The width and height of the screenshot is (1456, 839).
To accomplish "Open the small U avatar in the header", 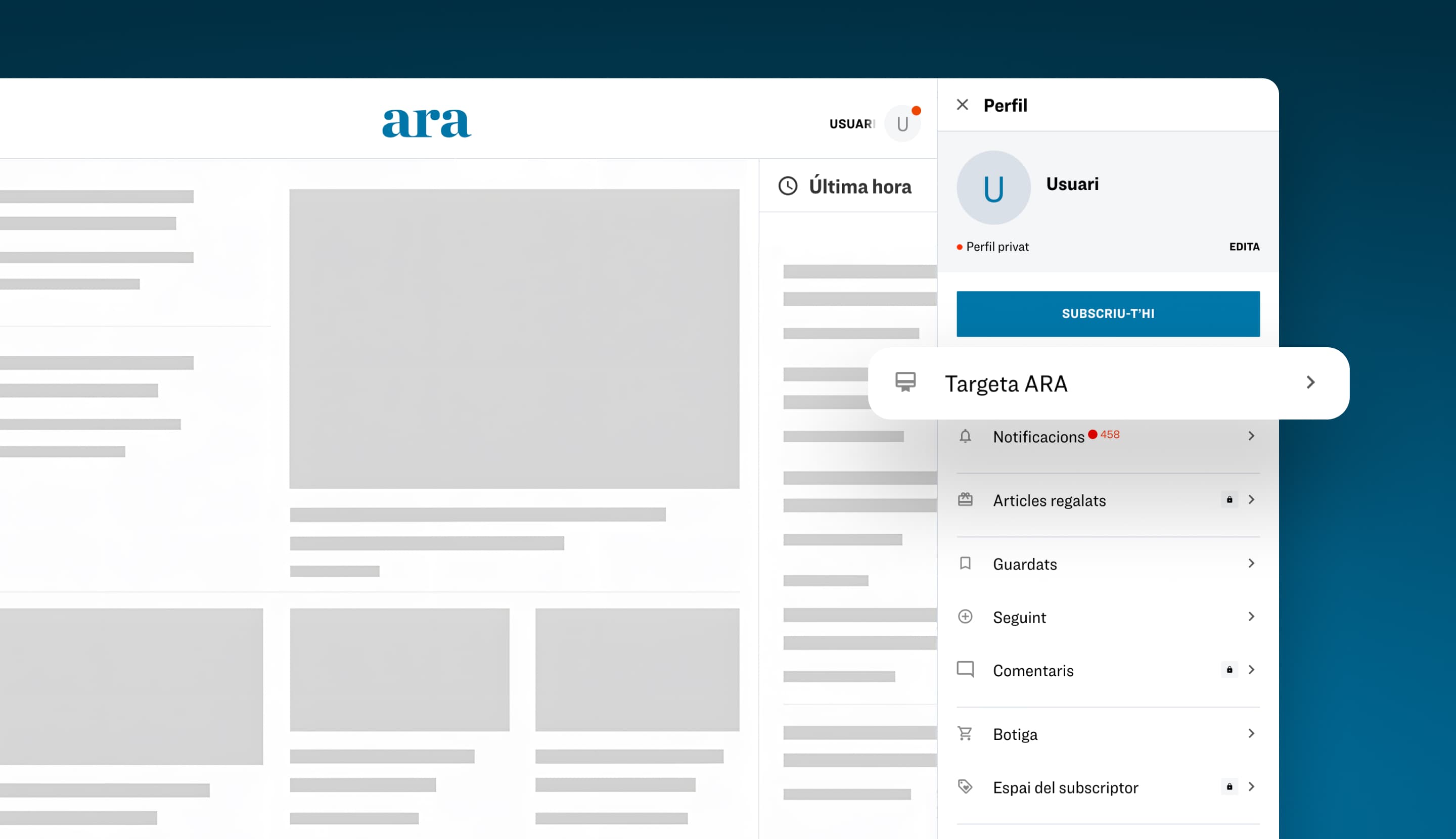I will coord(902,123).
